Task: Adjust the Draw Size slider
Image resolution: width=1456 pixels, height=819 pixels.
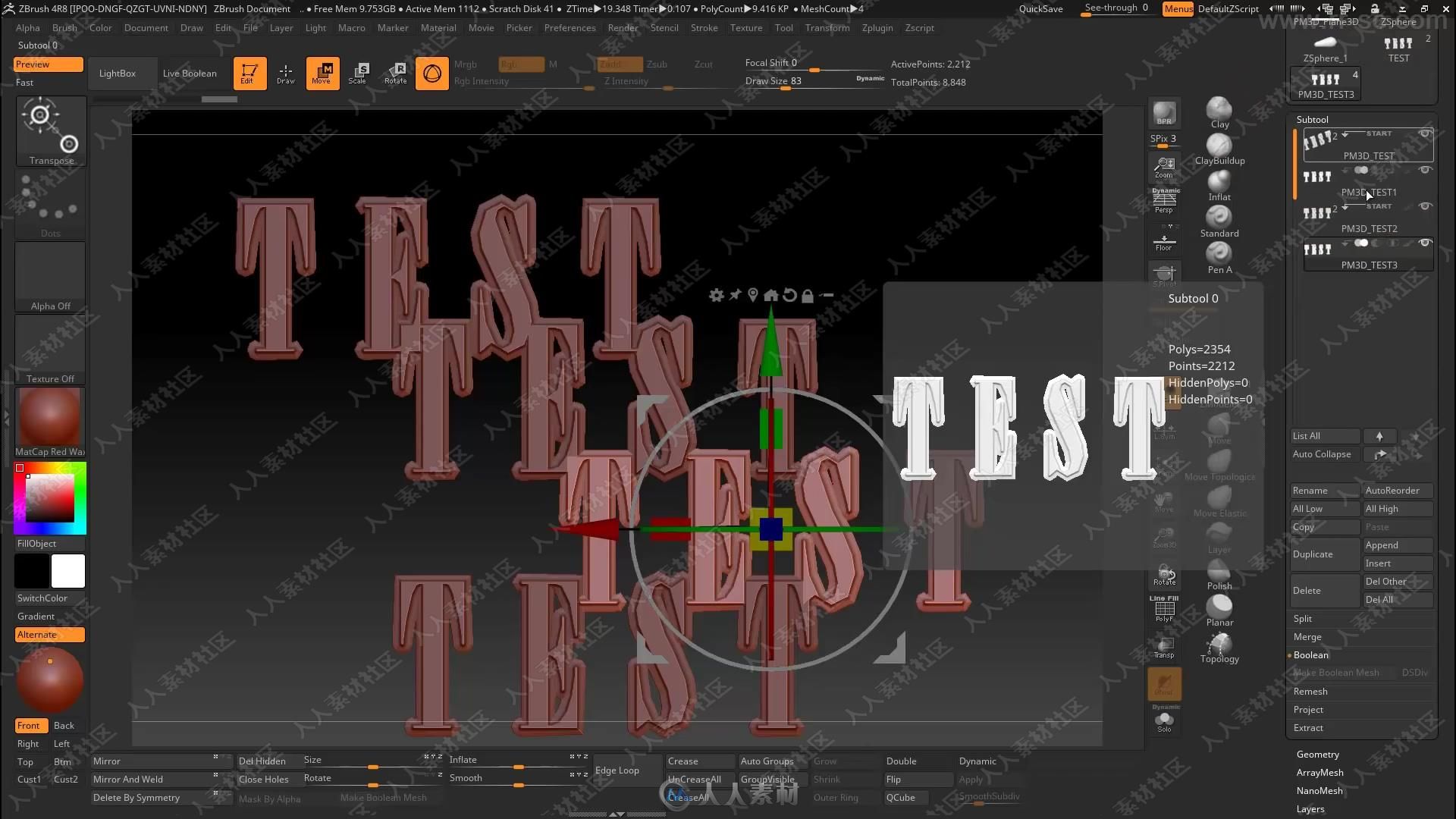Action: click(x=814, y=82)
